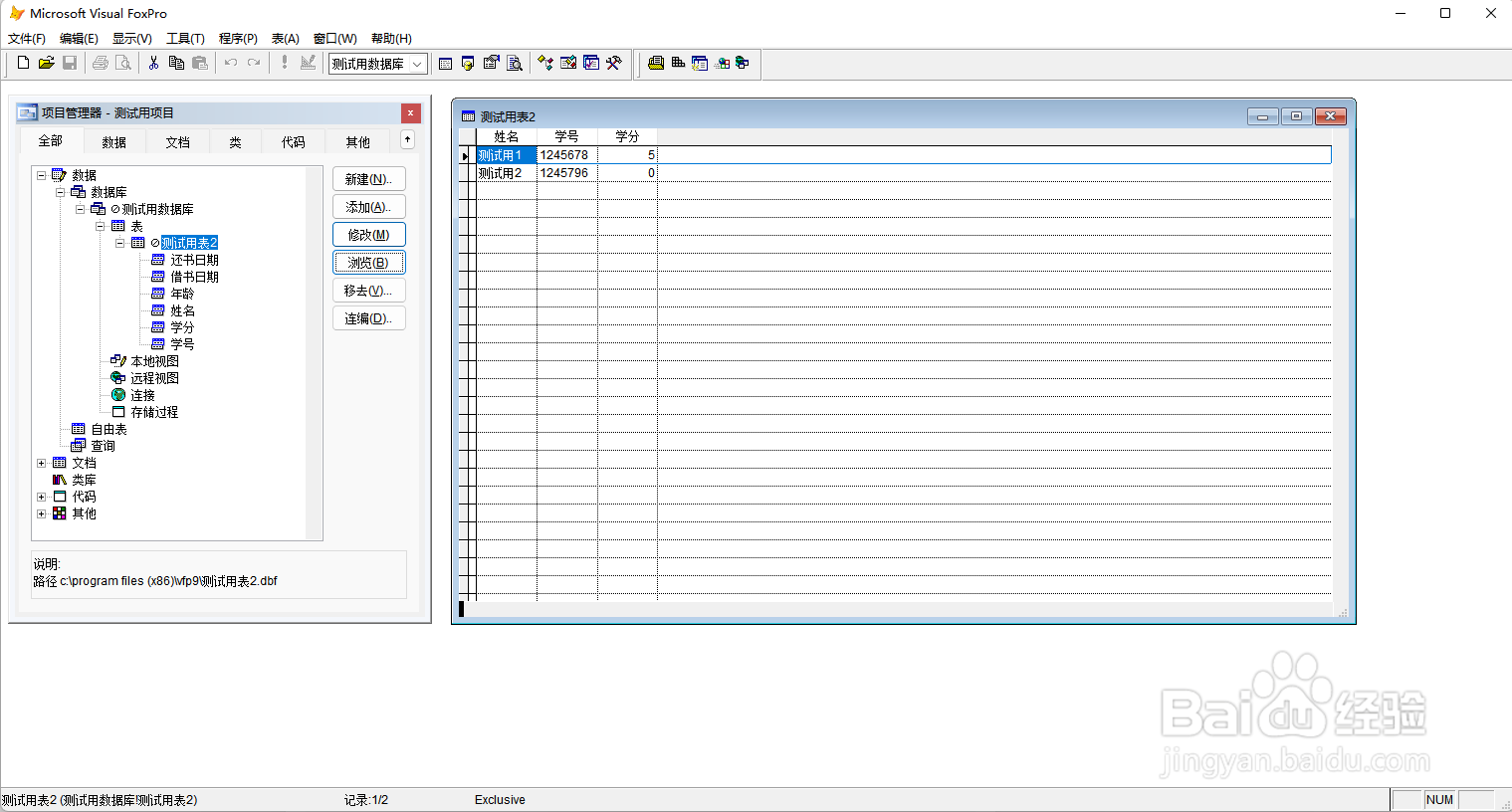Select 存储过程 in project tree
Image resolution: width=1512 pixels, height=812 pixels.
pos(154,412)
